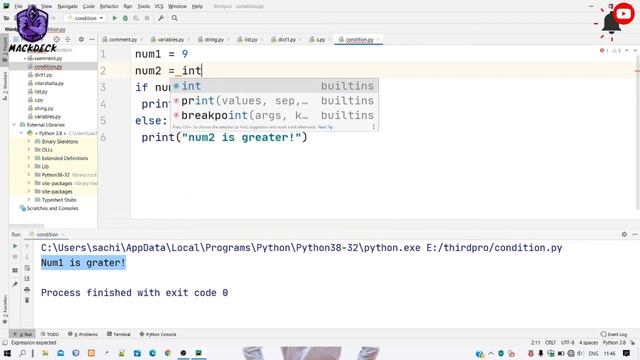Collapse the External Libraries node

tap(15, 125)
